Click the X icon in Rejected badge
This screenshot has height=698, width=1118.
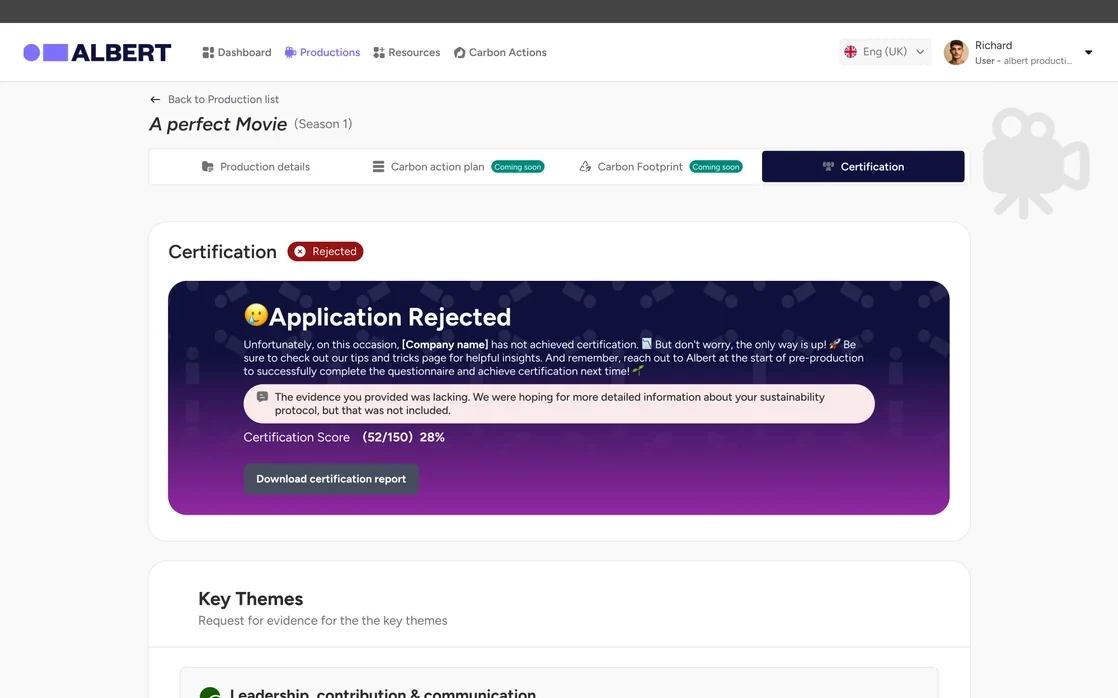pos(300,251)
